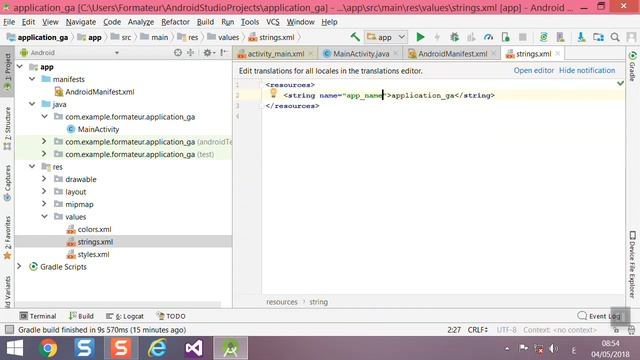This screenshot has width=640, height=360.
Task: Open the app run configuration dropdown
Action: coord(386,37)
